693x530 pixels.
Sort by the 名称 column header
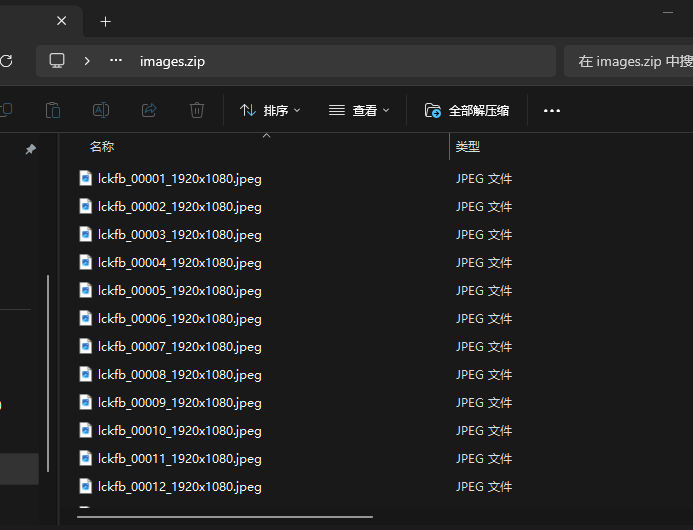[x=102, y=147]
